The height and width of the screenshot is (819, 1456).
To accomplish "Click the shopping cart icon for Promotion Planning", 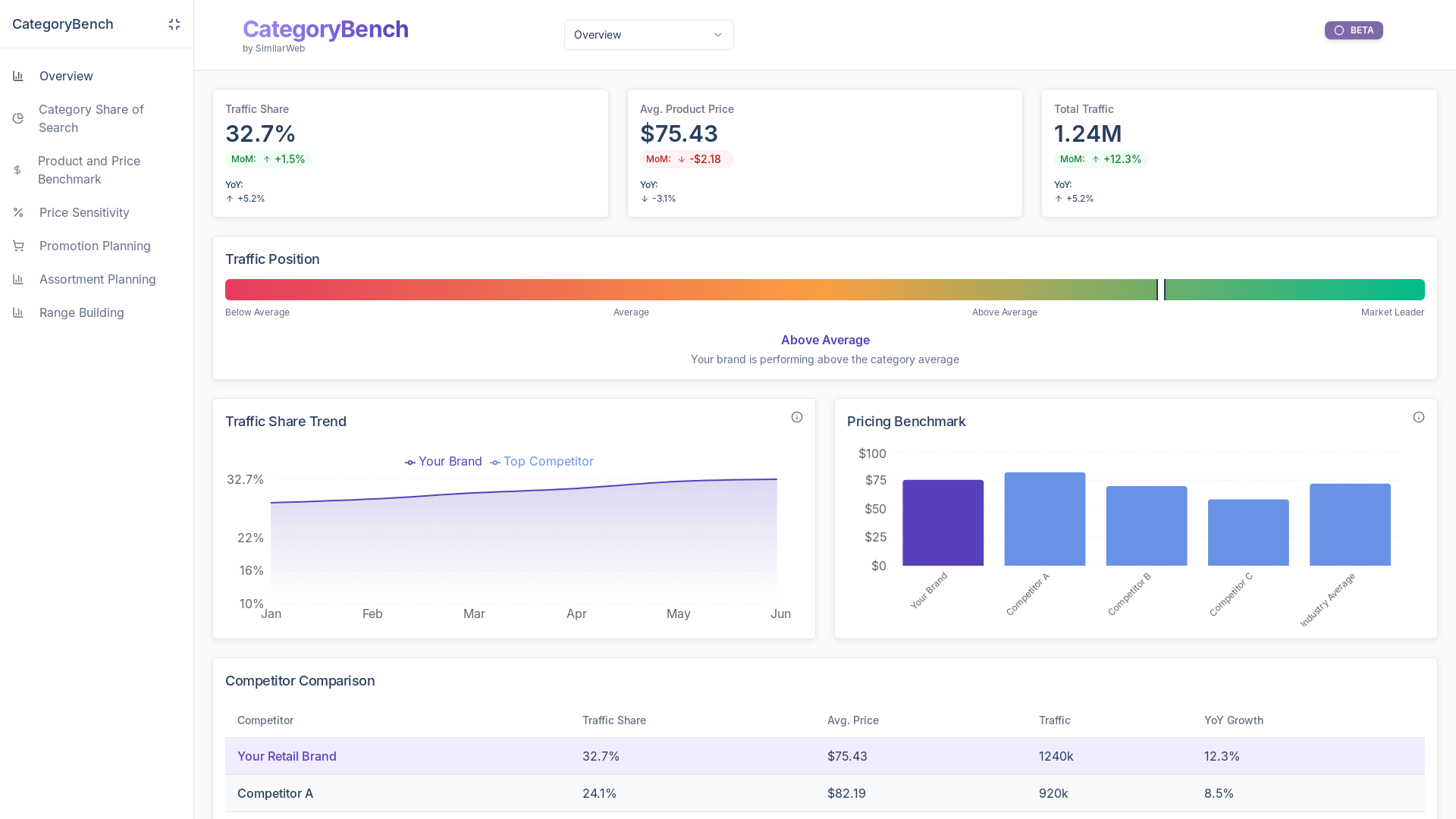I will [x=18, y=246].
